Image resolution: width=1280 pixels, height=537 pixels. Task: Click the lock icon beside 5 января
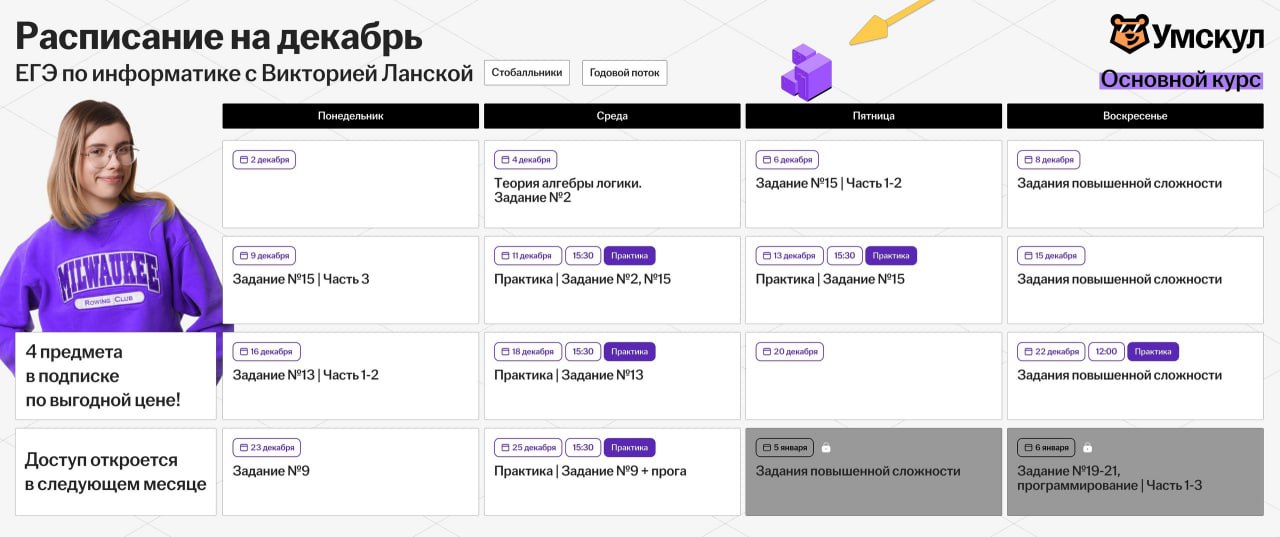point(826,448)
